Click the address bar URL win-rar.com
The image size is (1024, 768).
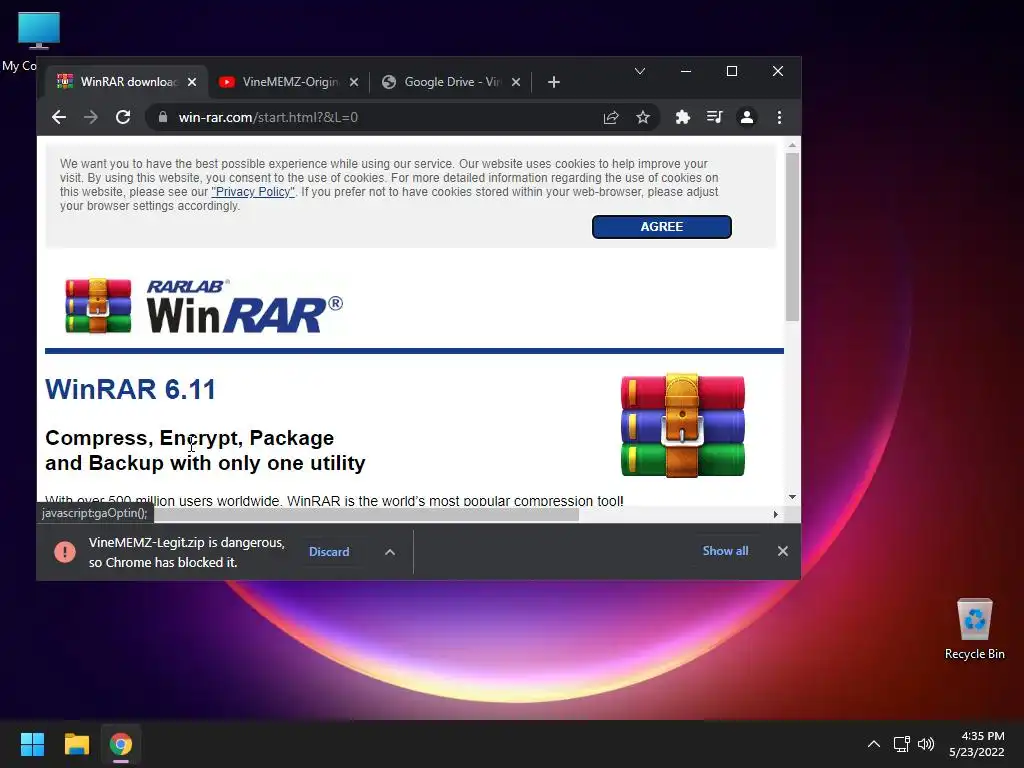point(268,118)
